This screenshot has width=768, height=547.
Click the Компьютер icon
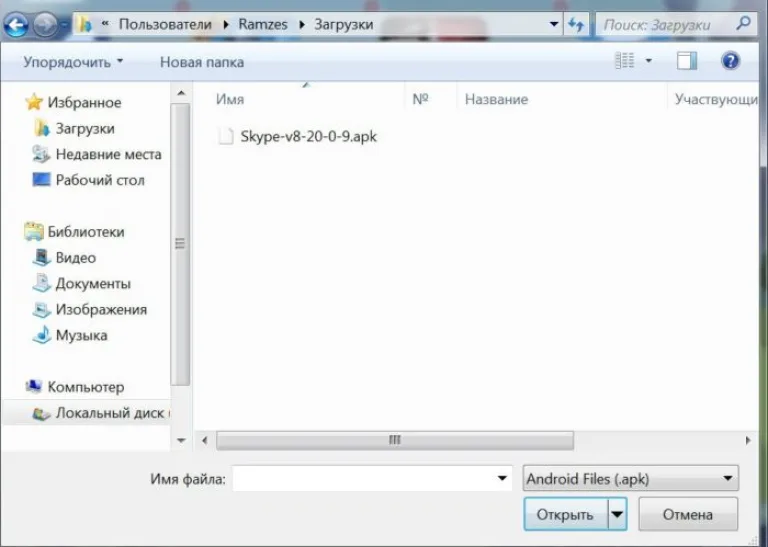coord(34,386)
